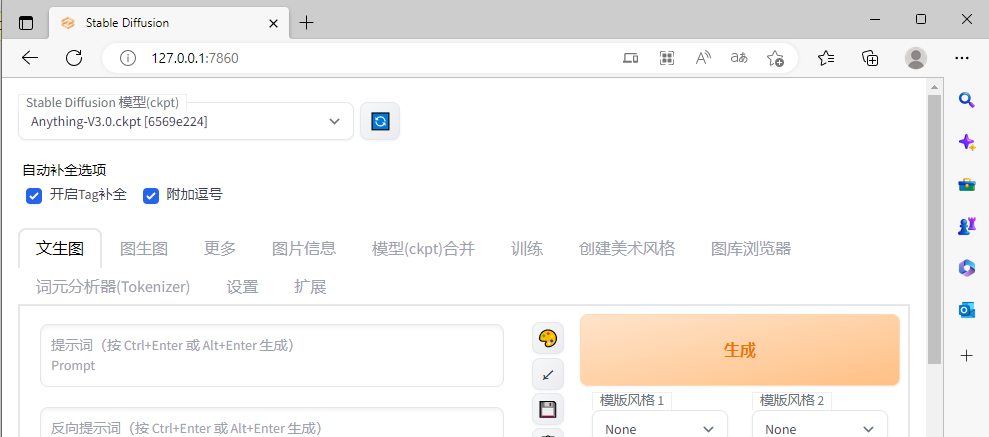Image resolution: width=989 pixels, height=437 pixels.
Task: Open the 设置 tab
Action: pyautogui.click(x=242, y=287)
